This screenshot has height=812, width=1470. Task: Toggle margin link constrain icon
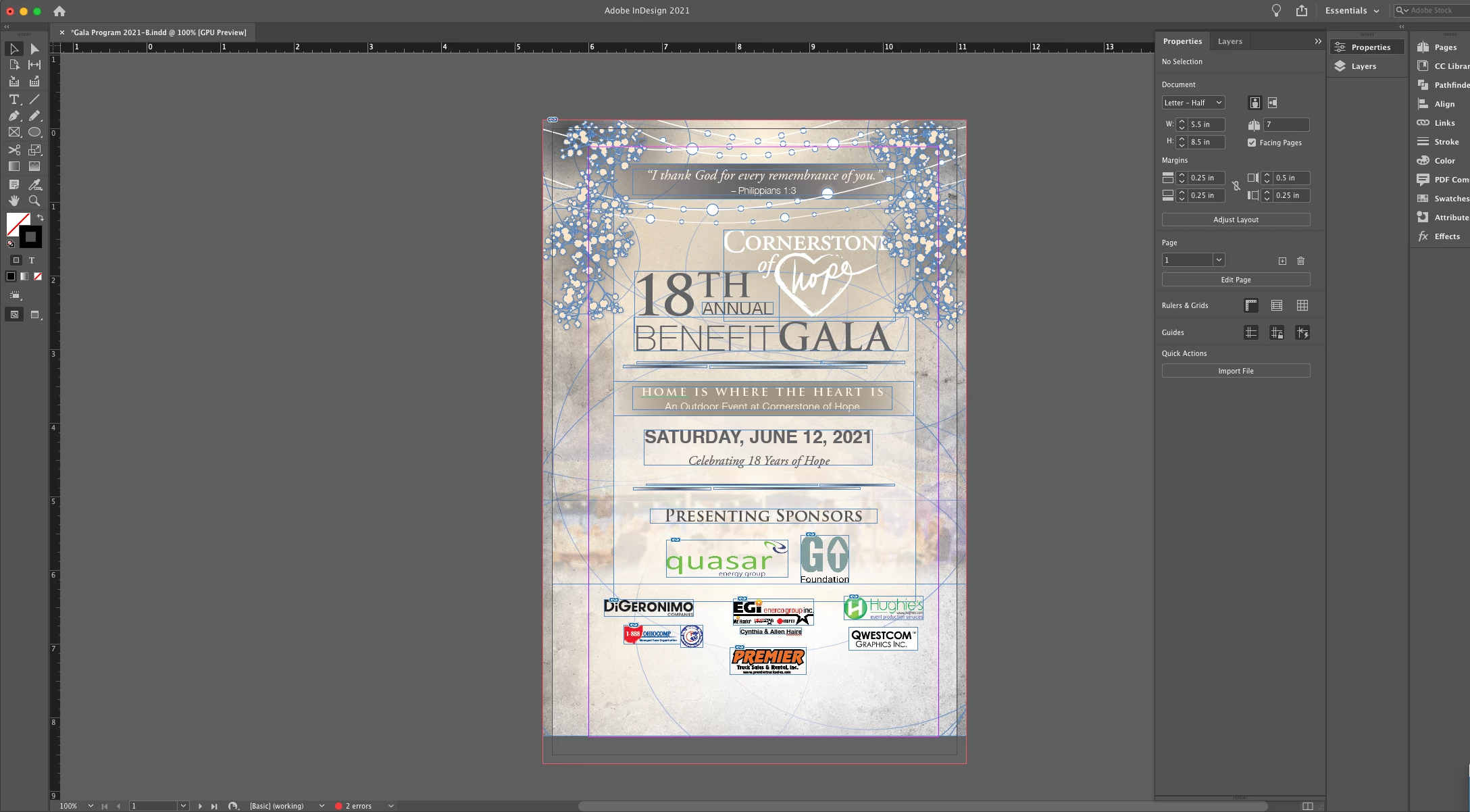[1236, 186]
